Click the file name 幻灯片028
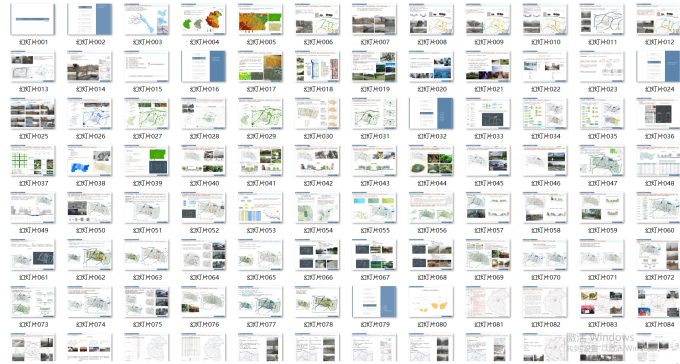680x364 pixels. point(203,136)
